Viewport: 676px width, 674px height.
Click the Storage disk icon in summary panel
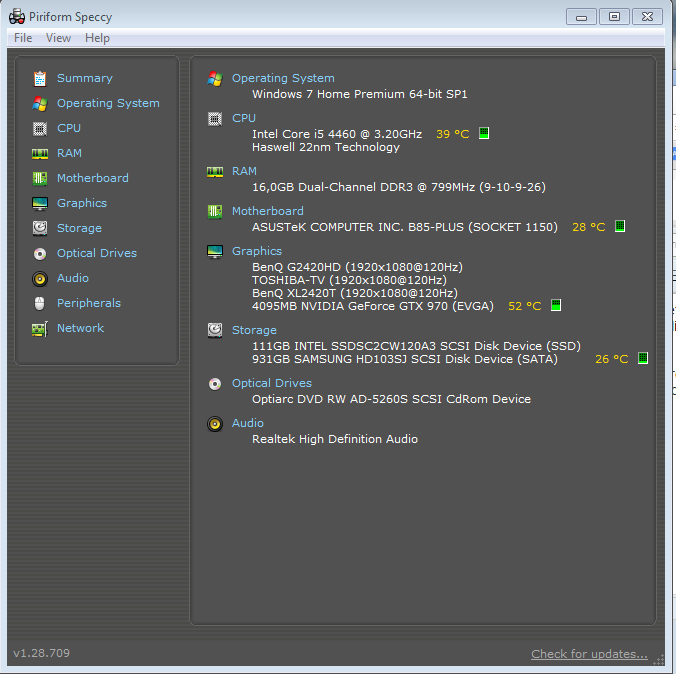(x=215, y=330)
